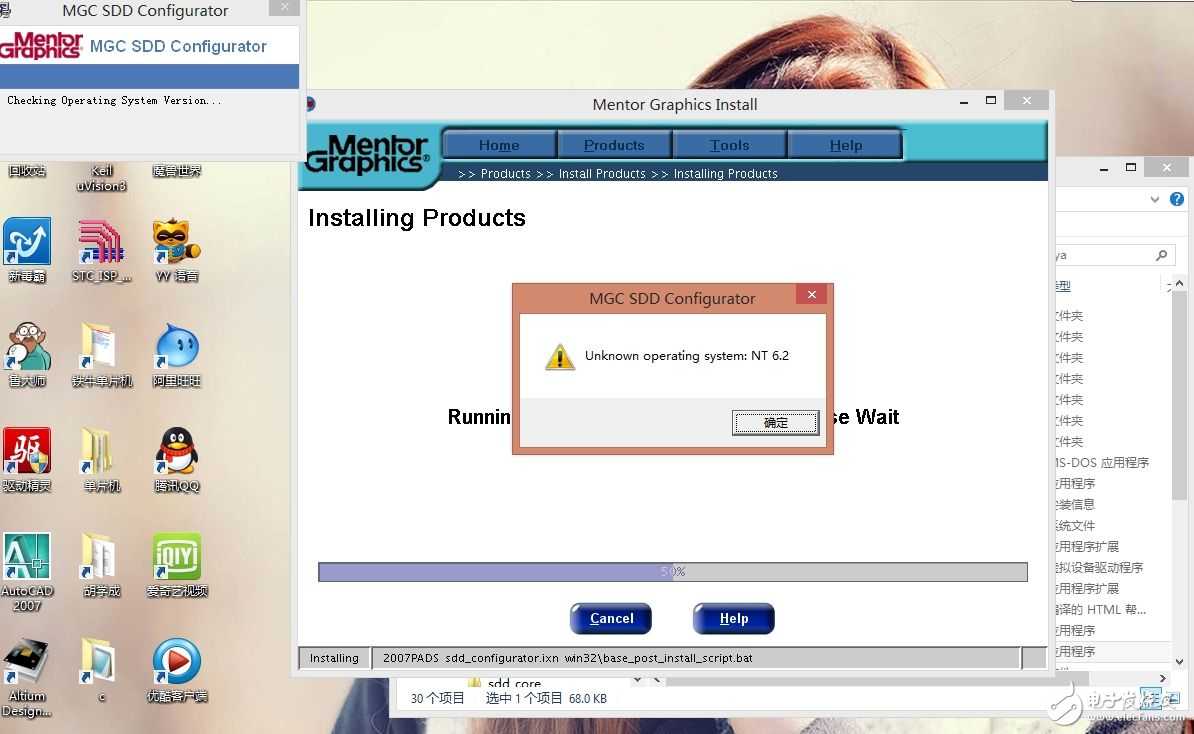The image size is (1194, 734).
Task: Open the 新毒霸 antivirus shortcut
Action: coord(27,249)
